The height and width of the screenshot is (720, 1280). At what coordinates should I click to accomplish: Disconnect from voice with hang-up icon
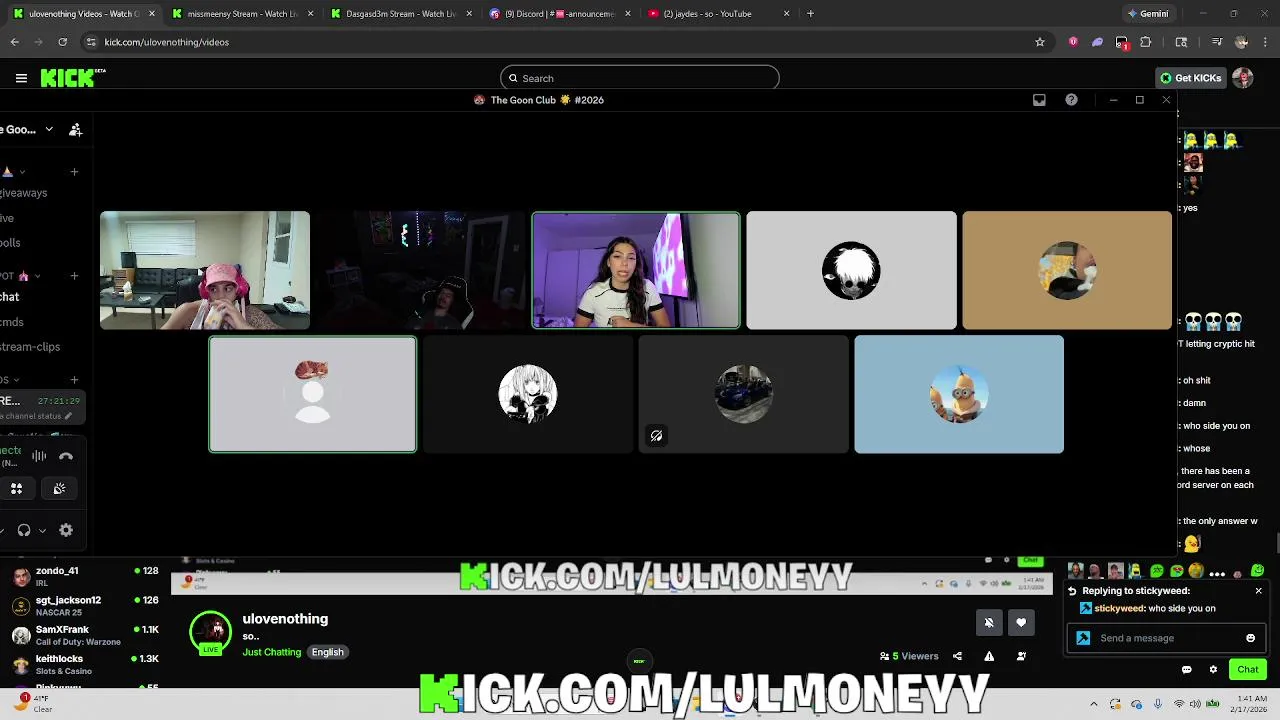(66, 456)
